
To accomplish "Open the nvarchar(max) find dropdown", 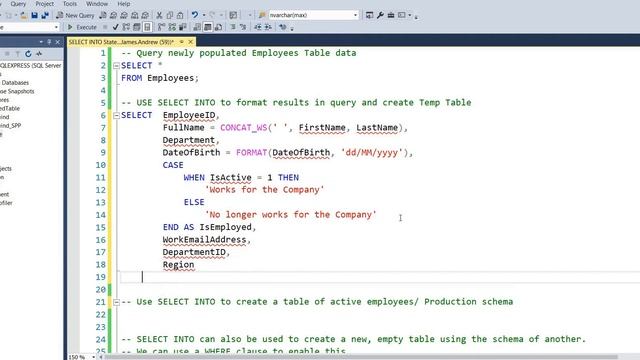I will (355, 15).
